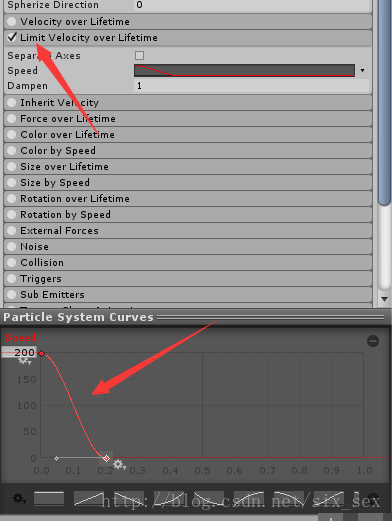Enable Force over Lifetime module
The width and height of the screenshot is (392, 521).
coord(12,118)
